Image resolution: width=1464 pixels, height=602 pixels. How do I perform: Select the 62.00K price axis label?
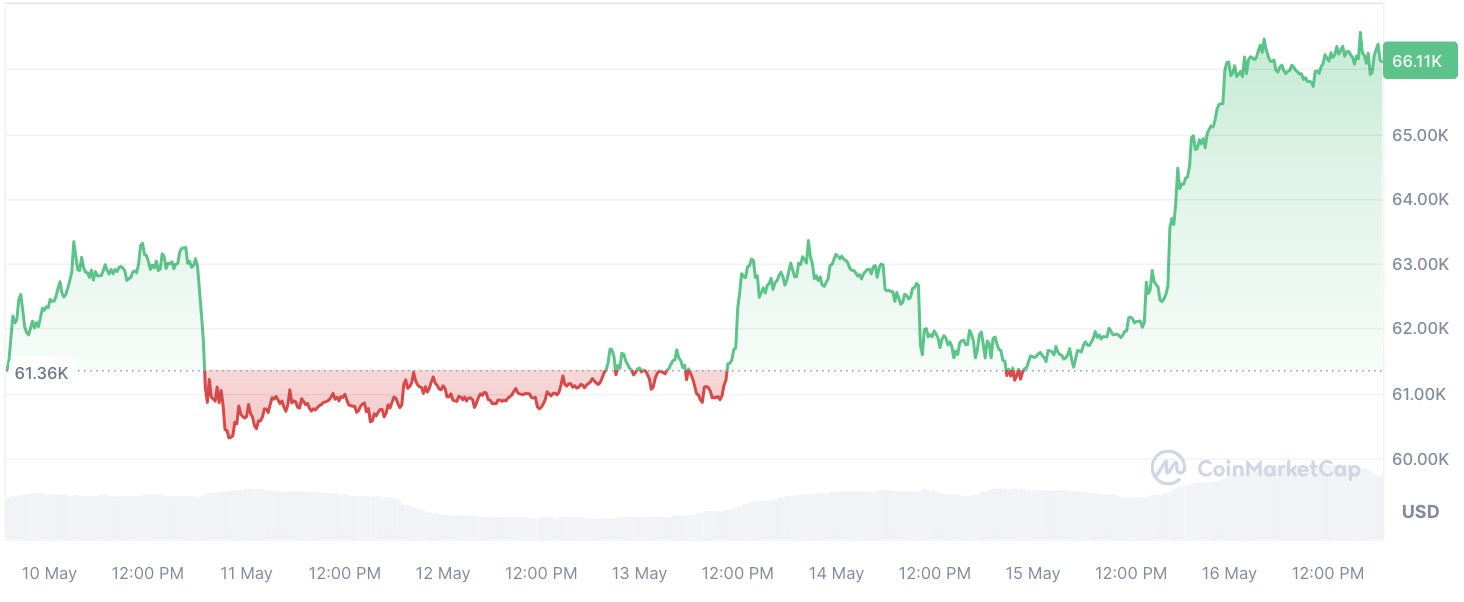[1420, 329]
